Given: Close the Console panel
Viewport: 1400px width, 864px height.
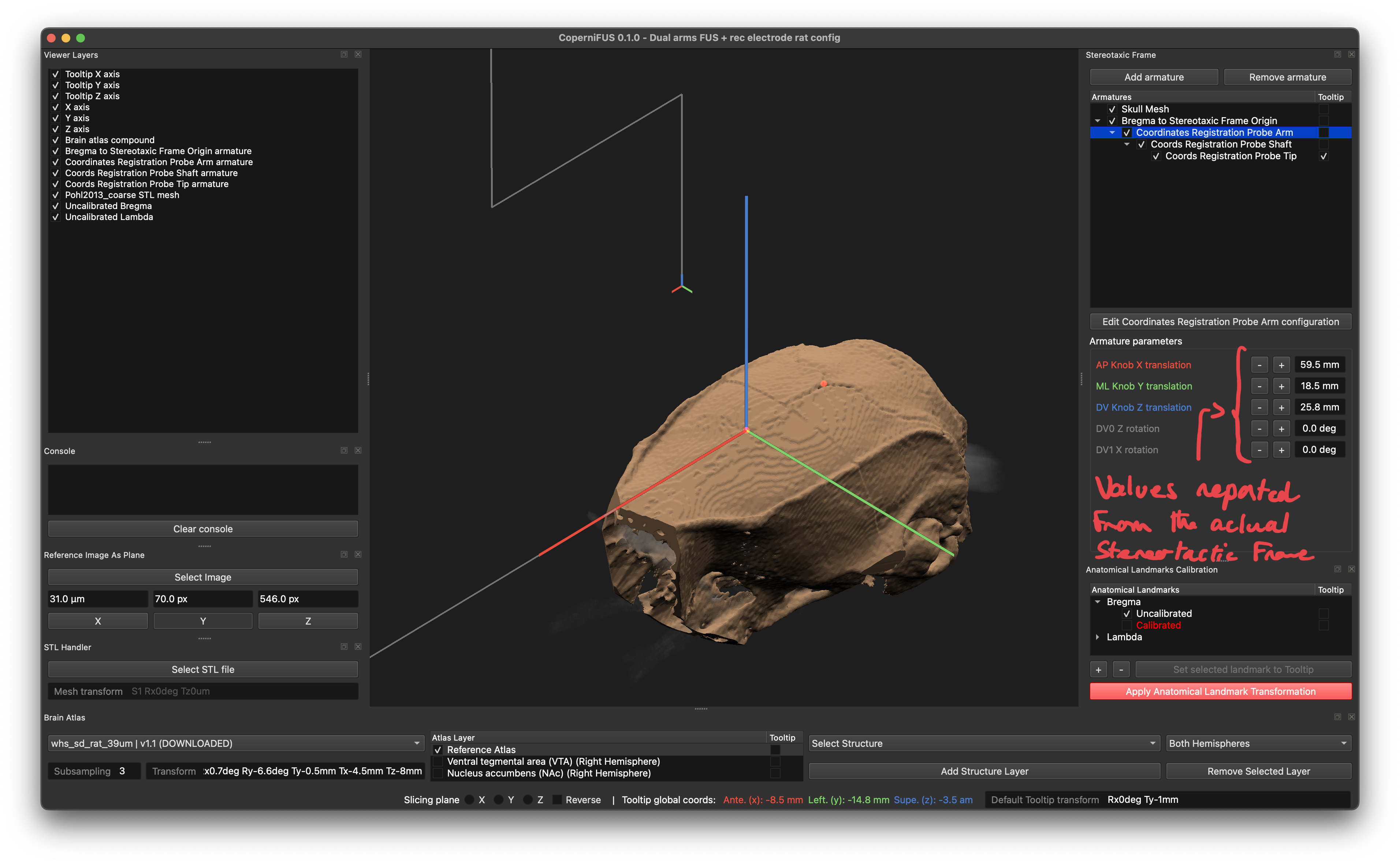Looking at the screenshot, I should tap(358, 450).
